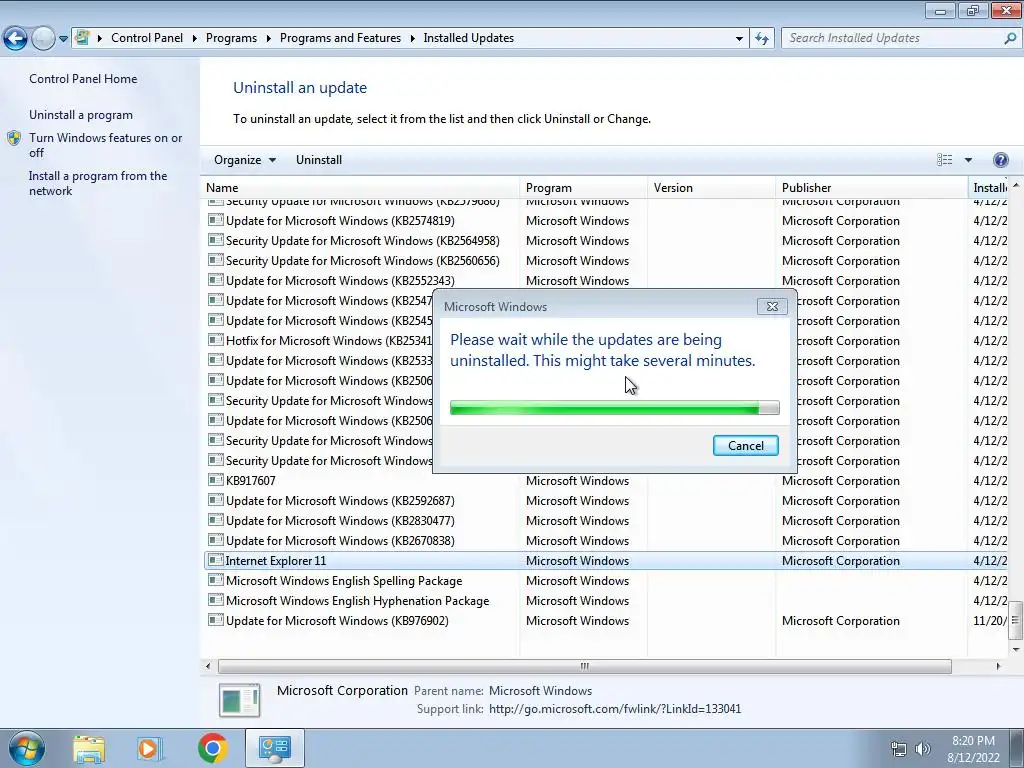Click the vertical scrollbar down arrow
1024x768 pixels.
pyautogui.click(x=1015, y=649)
